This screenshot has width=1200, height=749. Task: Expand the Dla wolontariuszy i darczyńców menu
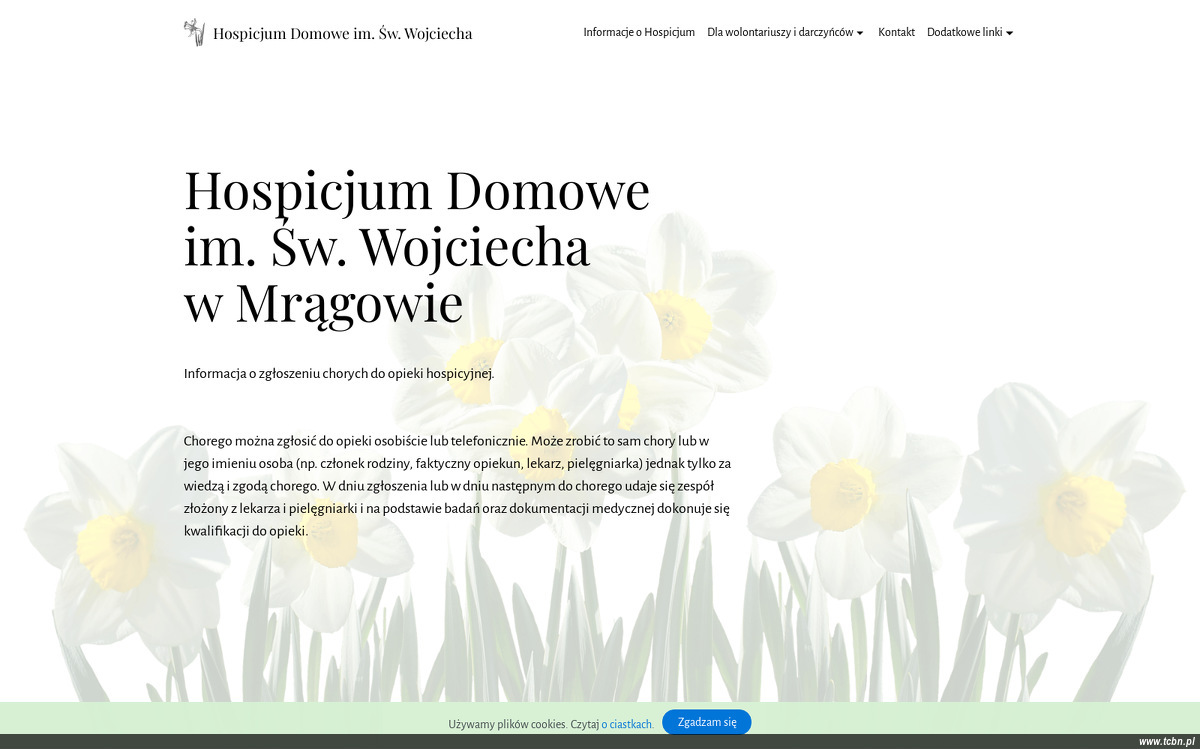(785, 32)
